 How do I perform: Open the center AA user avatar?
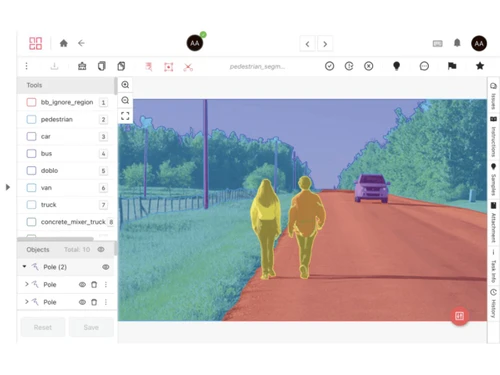pyautogui.click(x=195, y=43)
